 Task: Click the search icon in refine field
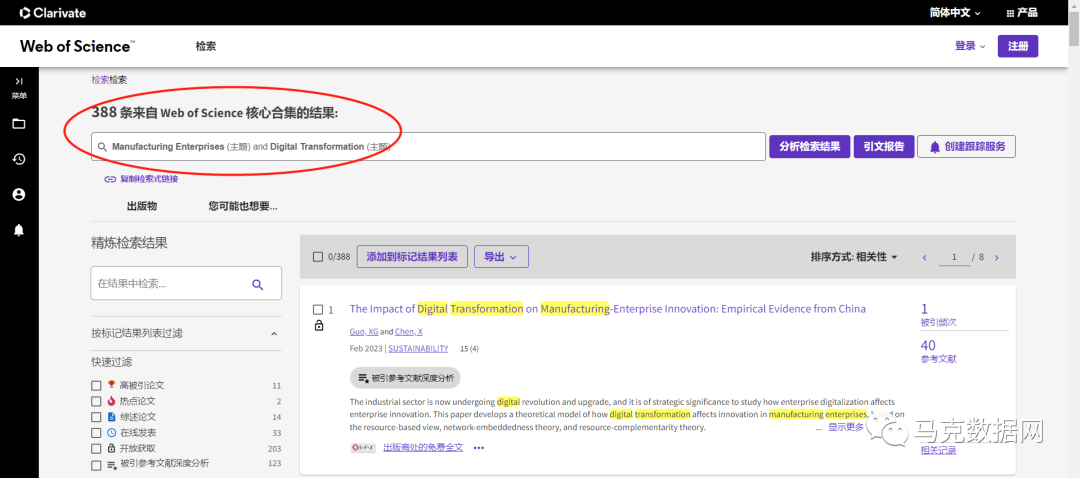258,284
